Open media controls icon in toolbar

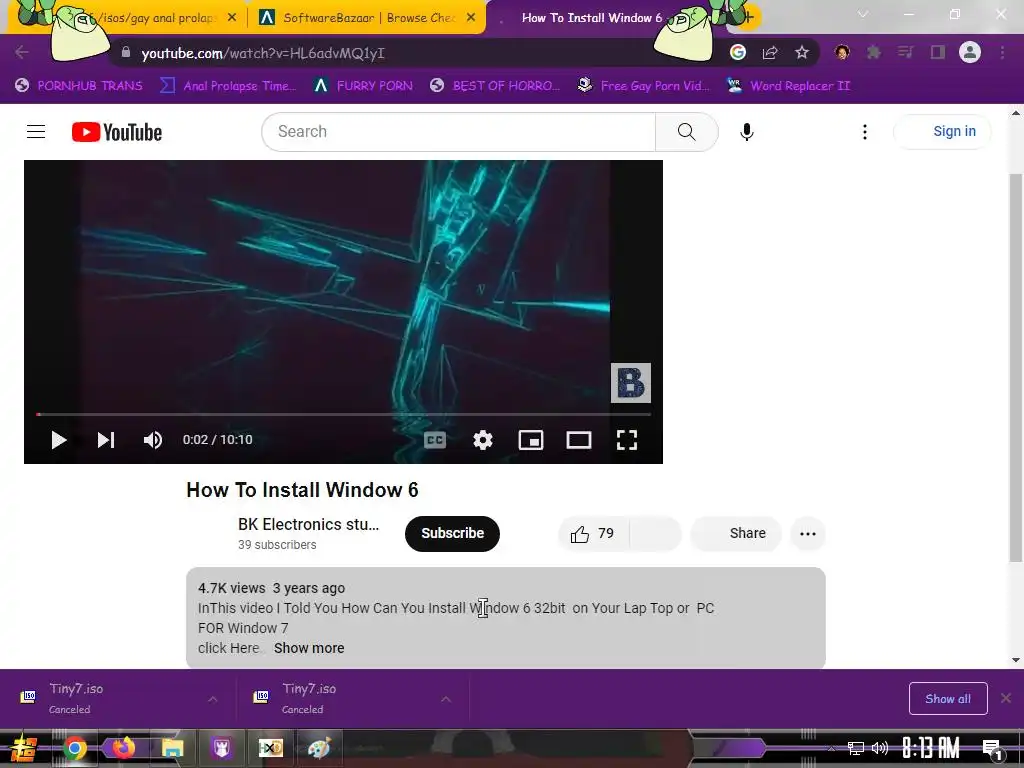coord(906,53)
